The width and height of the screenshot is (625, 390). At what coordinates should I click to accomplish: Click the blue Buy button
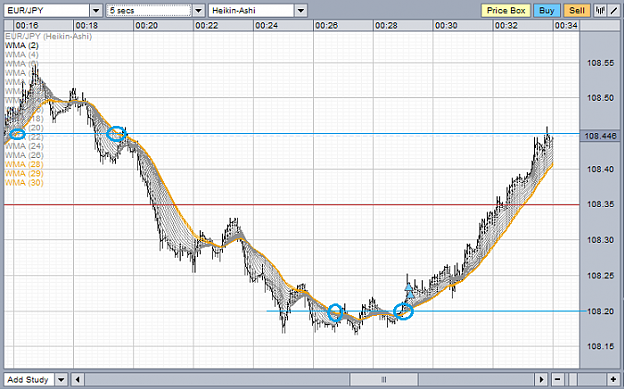[x=546, y=11]
